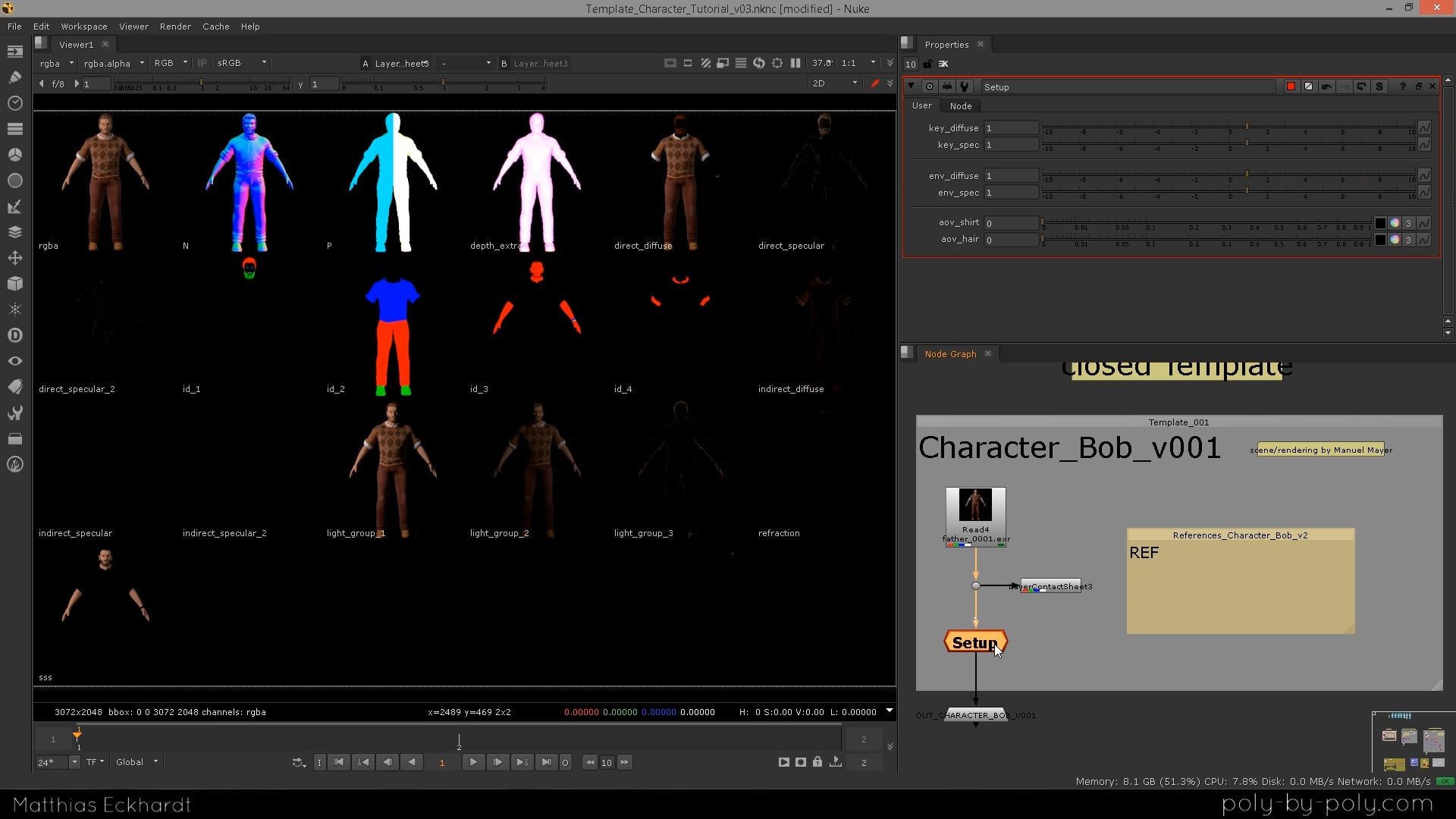The width and height of the screenshot is (1456, 819).
Task: Toggle the red postage-stamp indicator in Setup header
Action: pyautogui.click(x=1290, y=86)
